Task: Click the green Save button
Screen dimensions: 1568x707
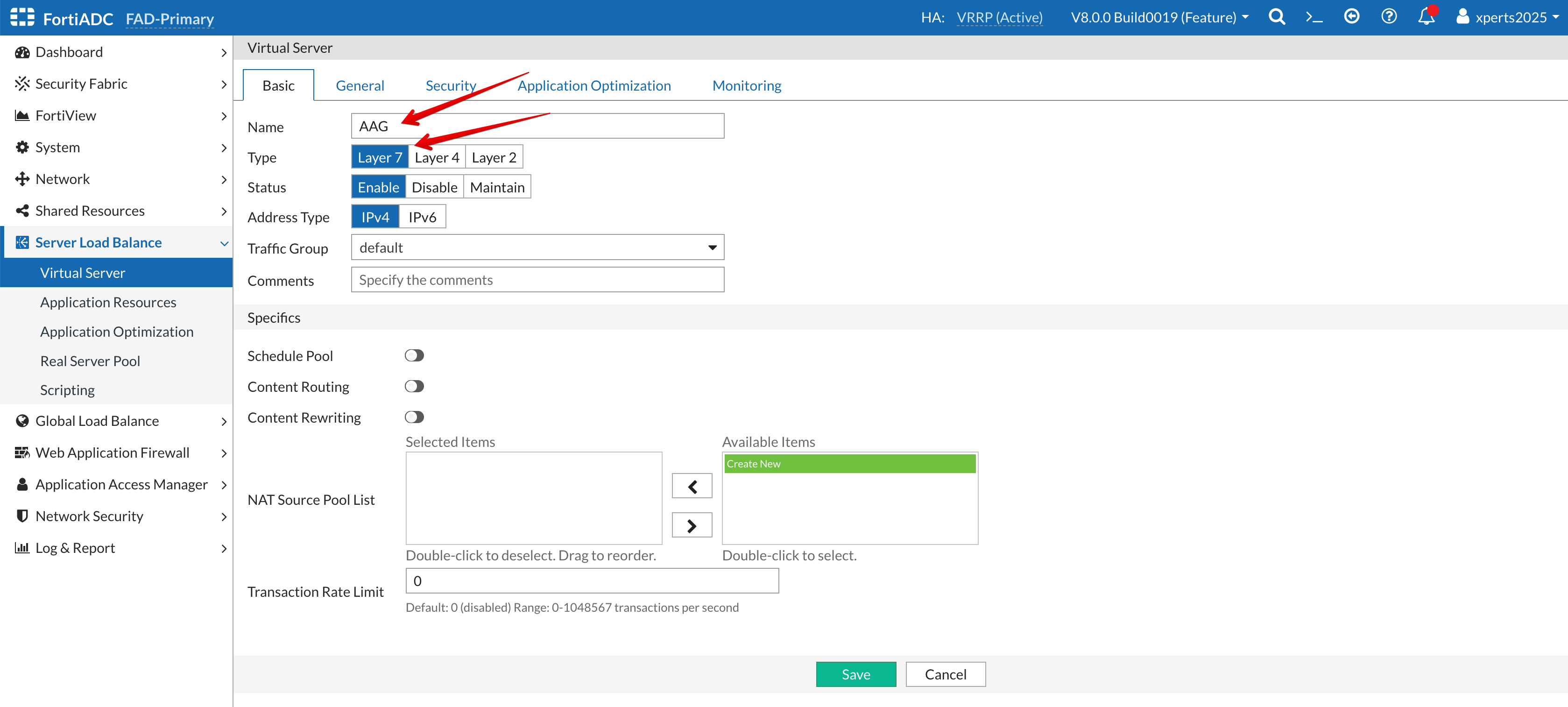Action: [x=855, y=674]
